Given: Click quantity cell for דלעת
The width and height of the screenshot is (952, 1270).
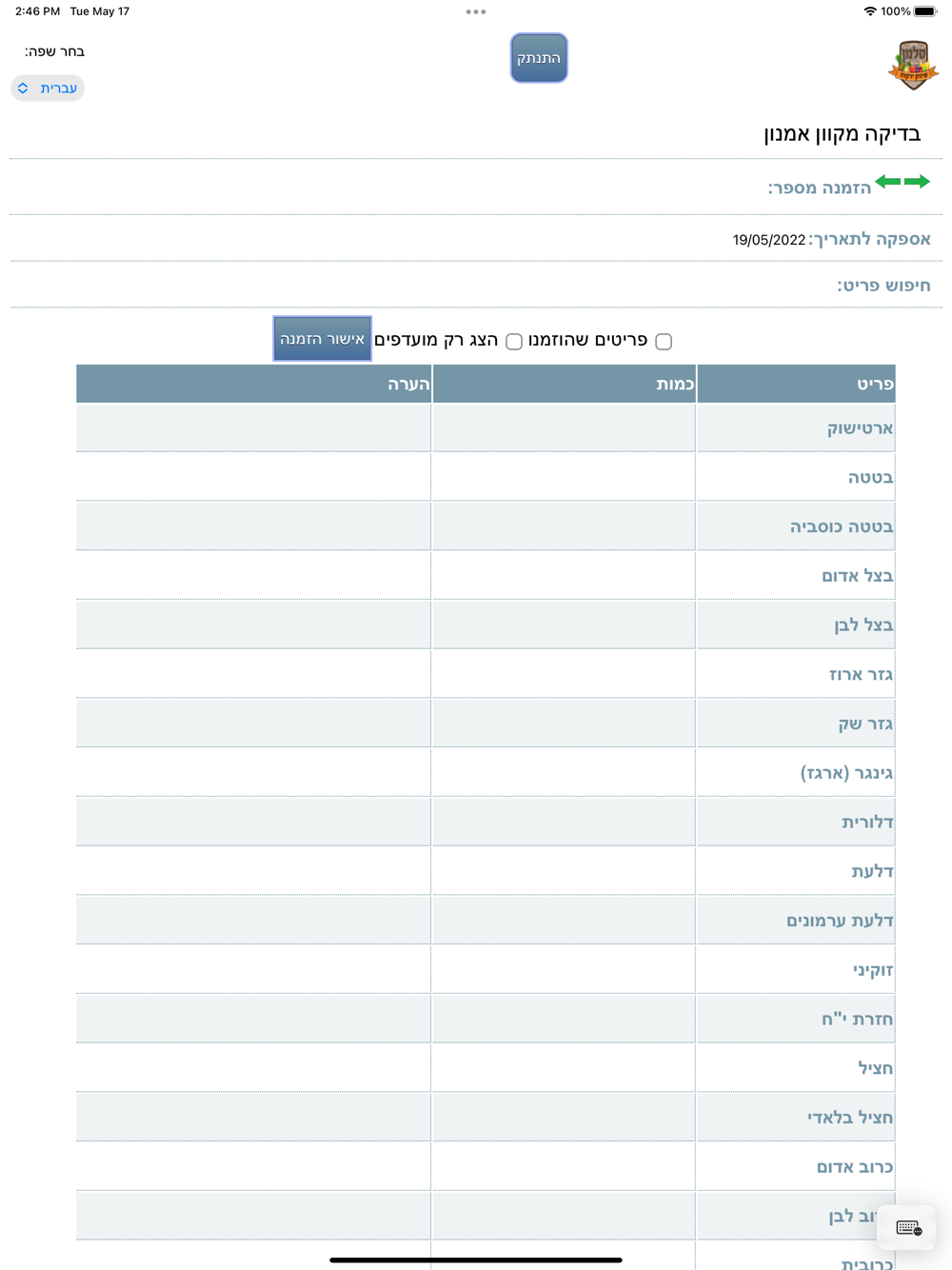Looking at the screenshot, I should tap(564, 871).
